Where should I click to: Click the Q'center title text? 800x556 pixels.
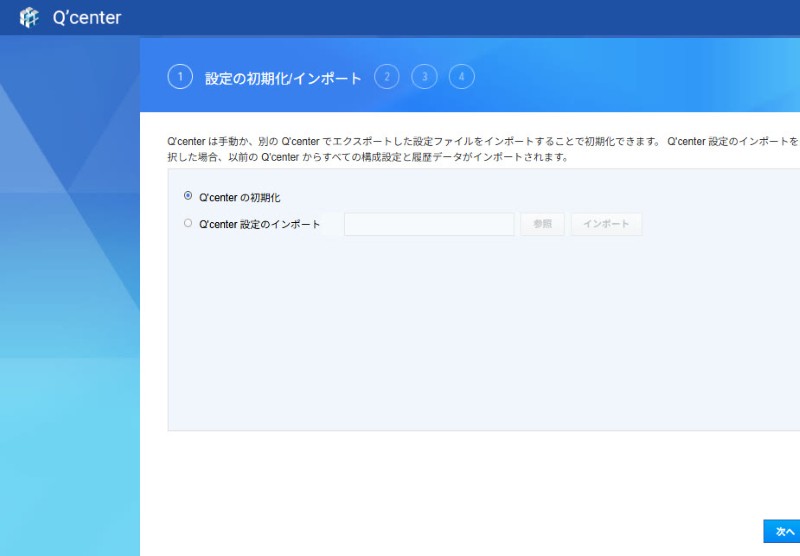(87, 18)
